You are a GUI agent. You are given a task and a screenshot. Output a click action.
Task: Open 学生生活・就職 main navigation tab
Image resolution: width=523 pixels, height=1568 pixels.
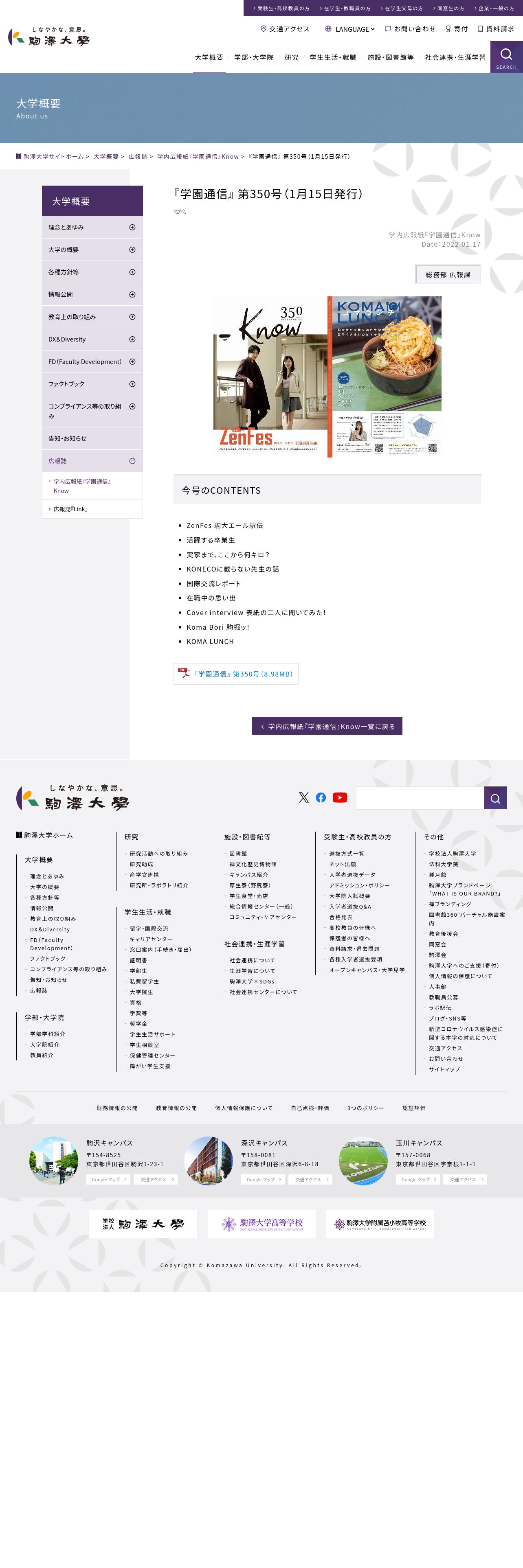click(332, 57)
